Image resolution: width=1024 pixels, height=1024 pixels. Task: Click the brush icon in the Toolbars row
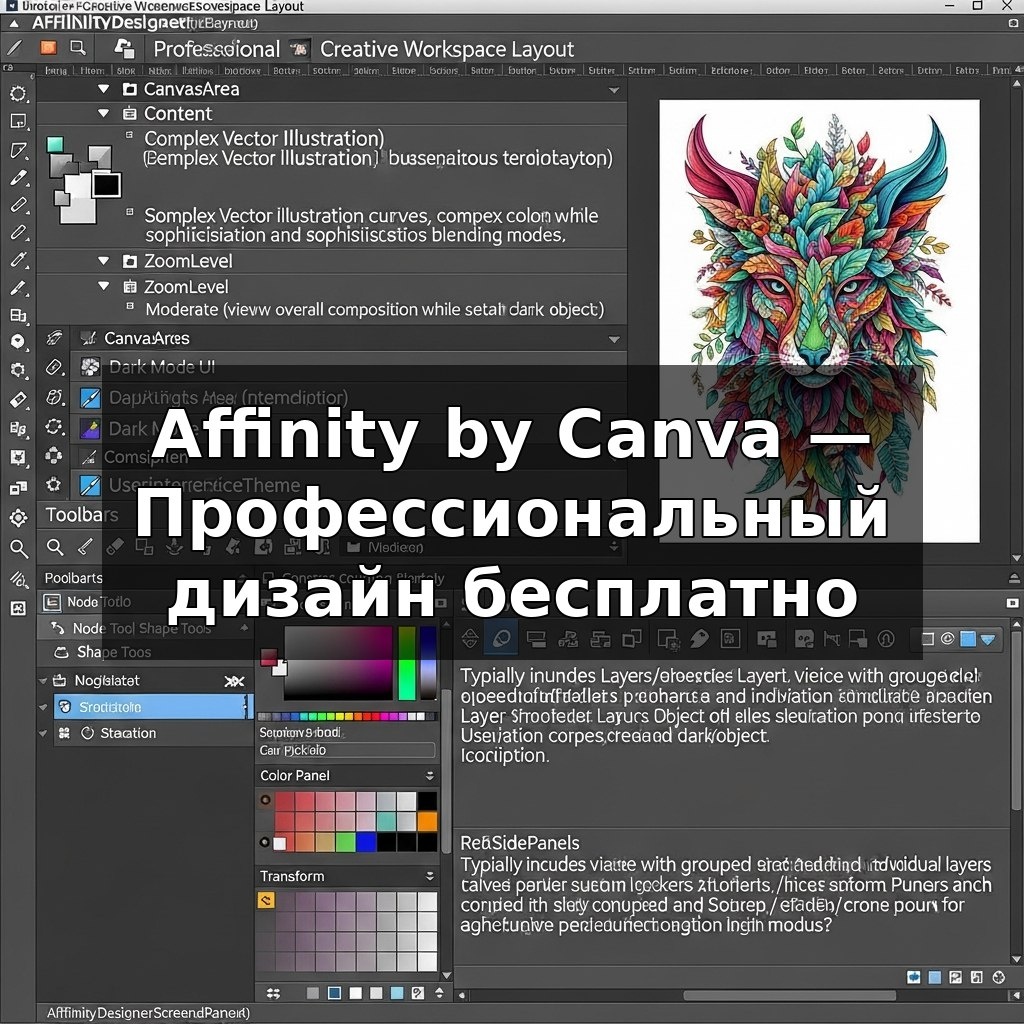[x=86, y=546]
